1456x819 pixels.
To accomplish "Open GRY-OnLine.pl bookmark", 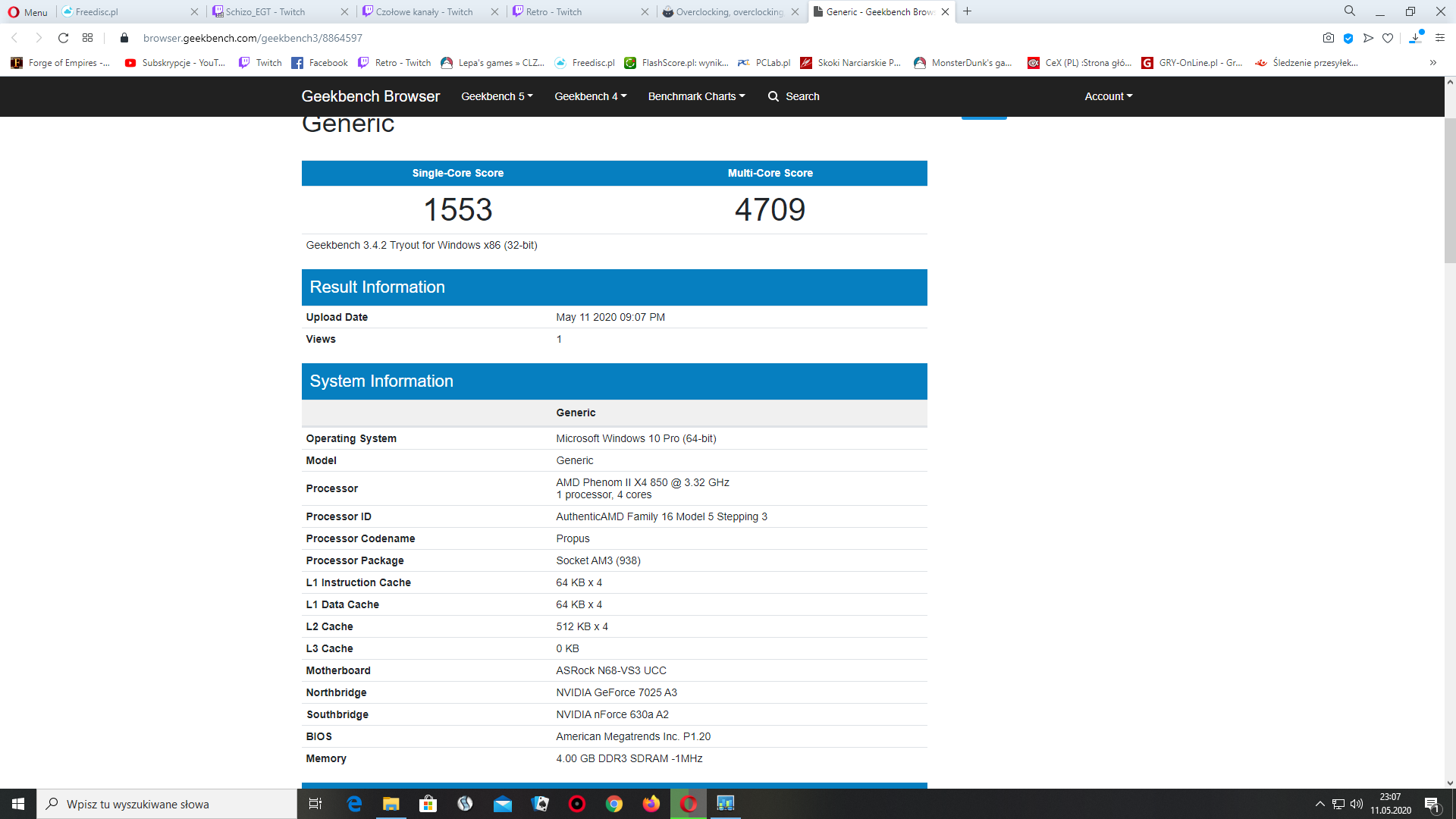I will pos(1192,63).
